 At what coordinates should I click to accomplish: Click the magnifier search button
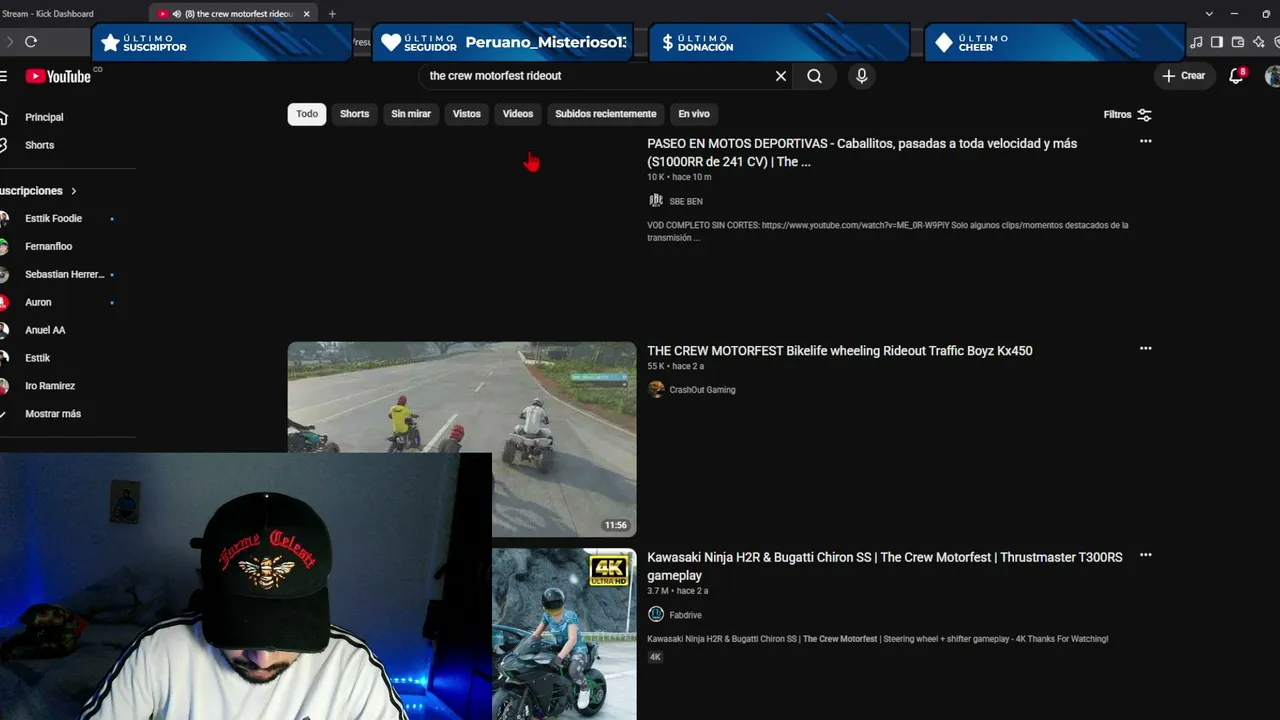point(815,76)
